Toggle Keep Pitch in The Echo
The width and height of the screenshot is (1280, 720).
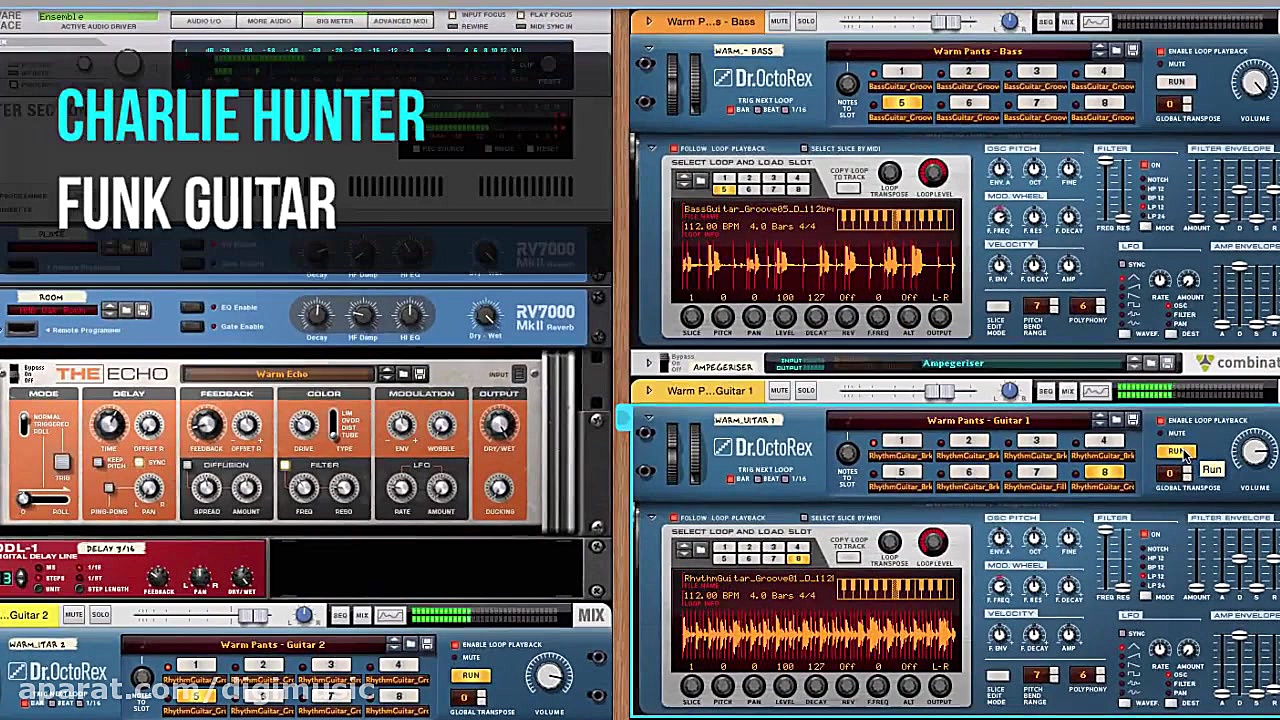click(97, 463)
